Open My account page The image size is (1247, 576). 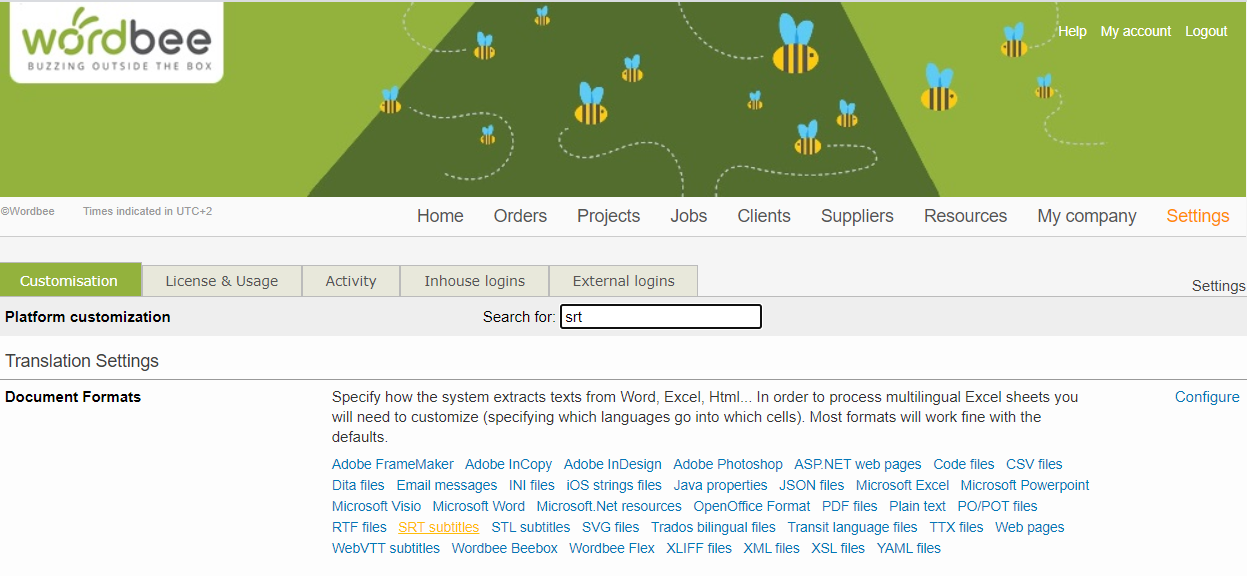(x=1135, y=31)
